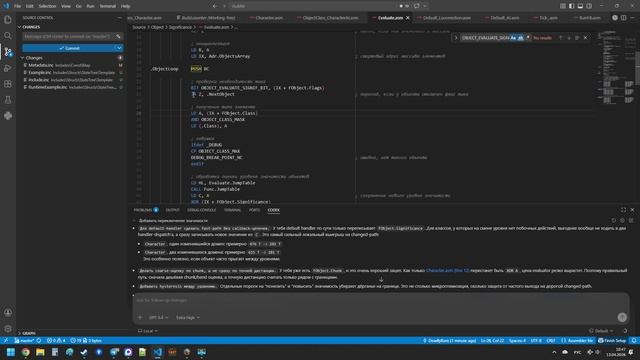Switch to Tick_.asm editor tab
Viewport: 640px width, 360px height.
coord(548,18)
